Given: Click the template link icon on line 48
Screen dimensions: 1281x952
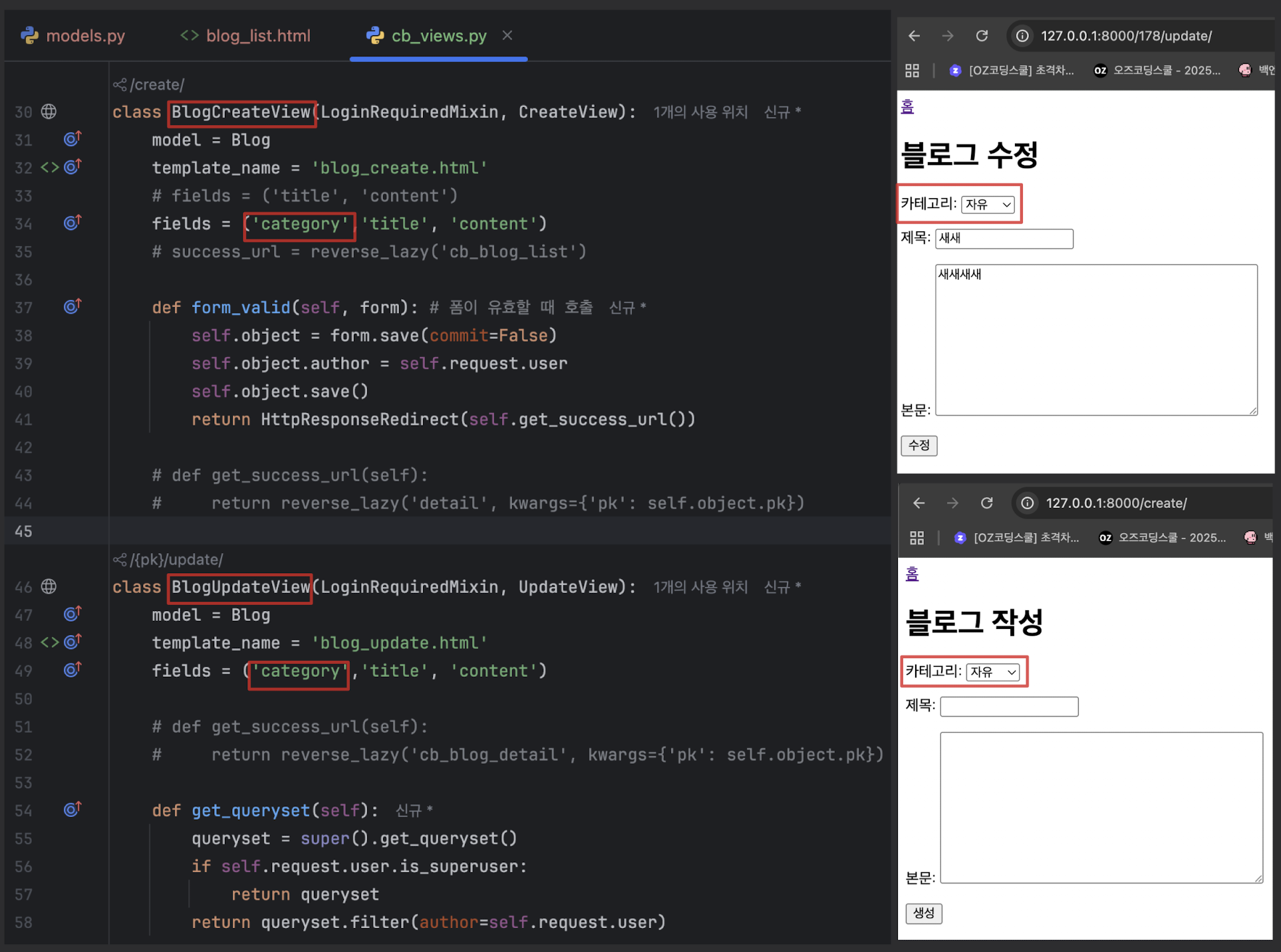Looking at the screenshot, I should (50, 642).
